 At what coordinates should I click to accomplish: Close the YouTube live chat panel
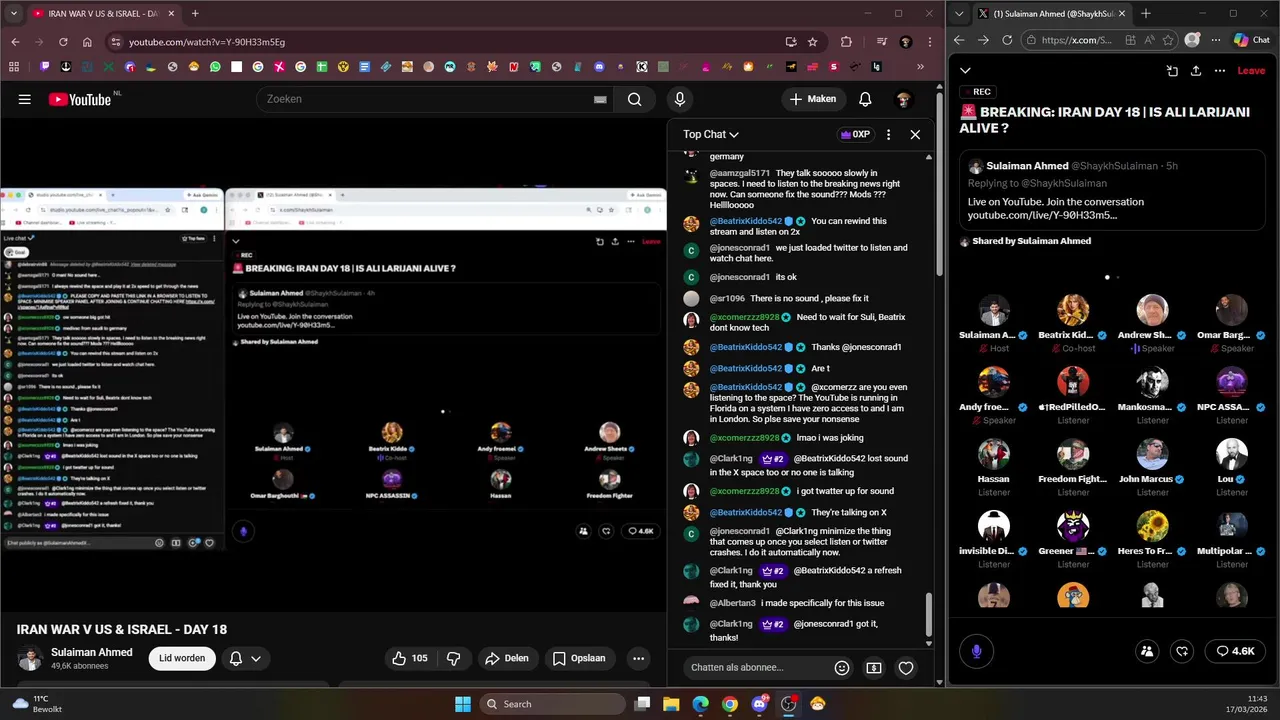pyautogui.click(x=915, y=134)
